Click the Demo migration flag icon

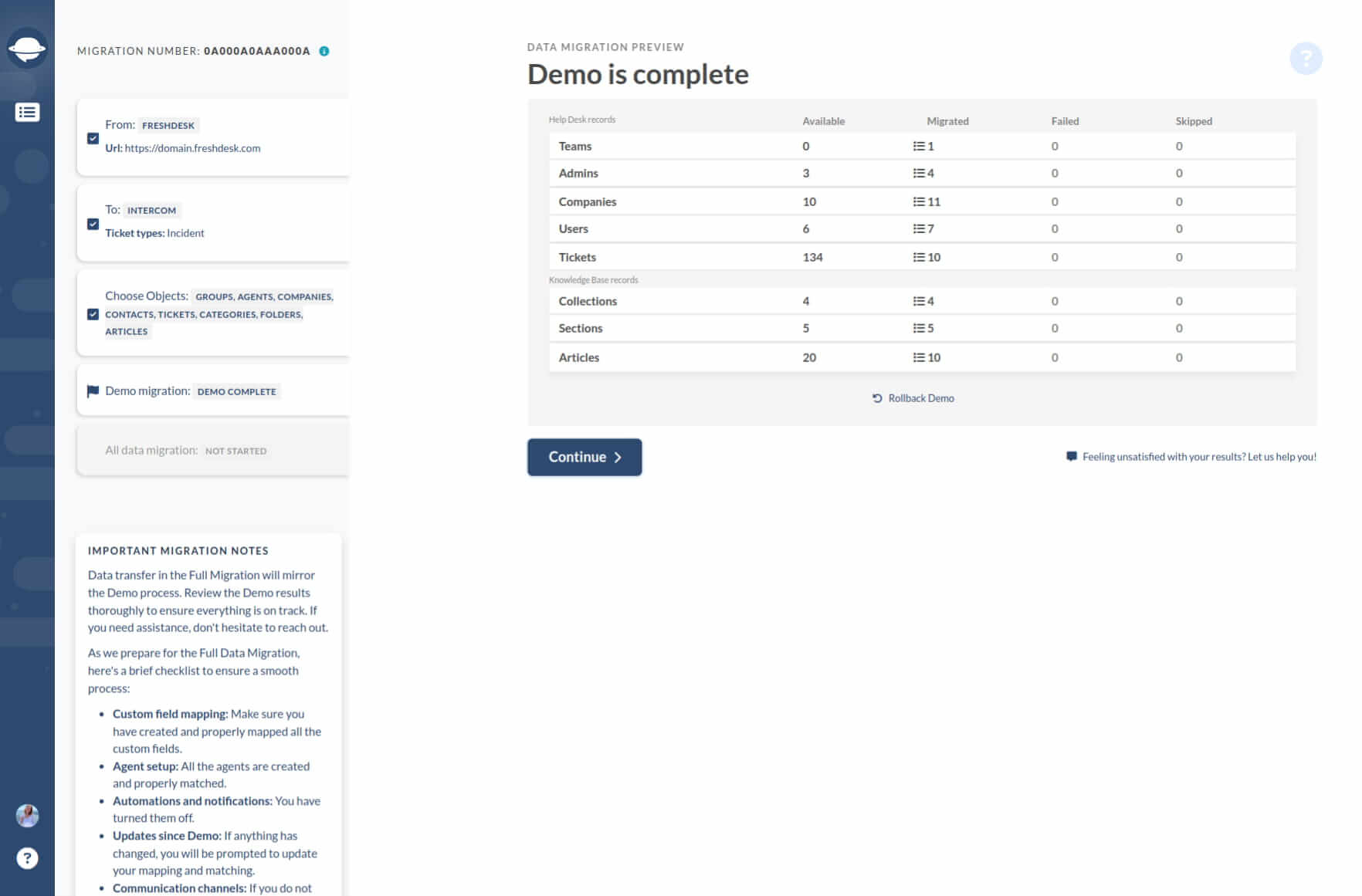click(93, 391)
